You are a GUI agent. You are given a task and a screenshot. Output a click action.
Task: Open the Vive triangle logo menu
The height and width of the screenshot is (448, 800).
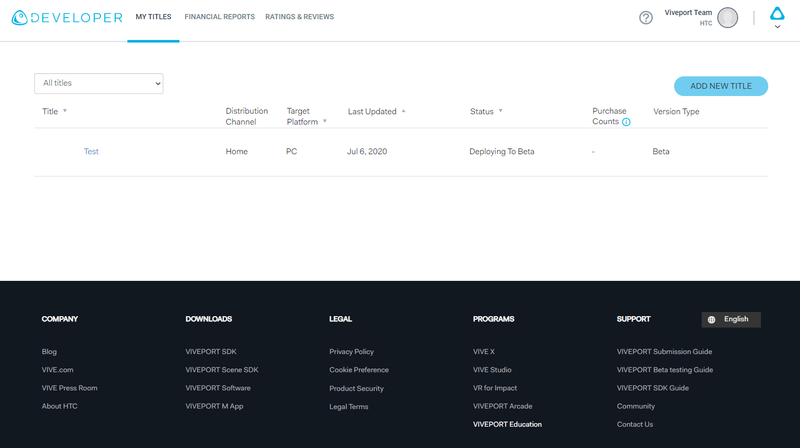pos(777,14)
